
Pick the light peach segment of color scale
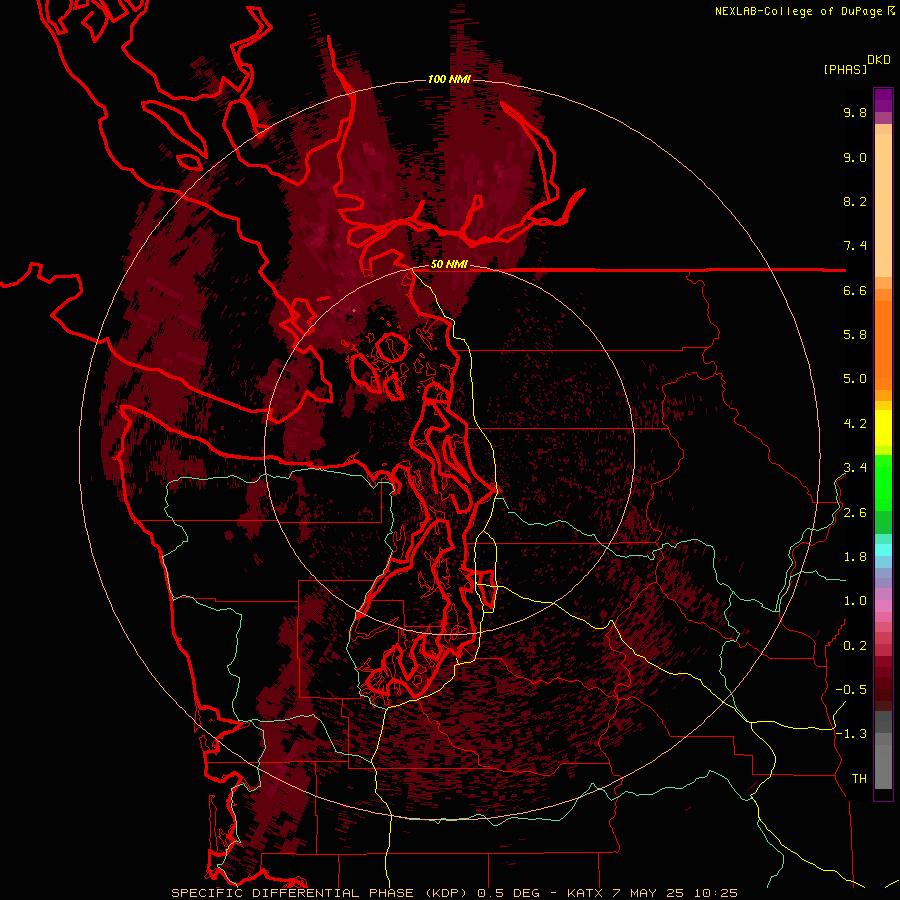coord(883,207)
